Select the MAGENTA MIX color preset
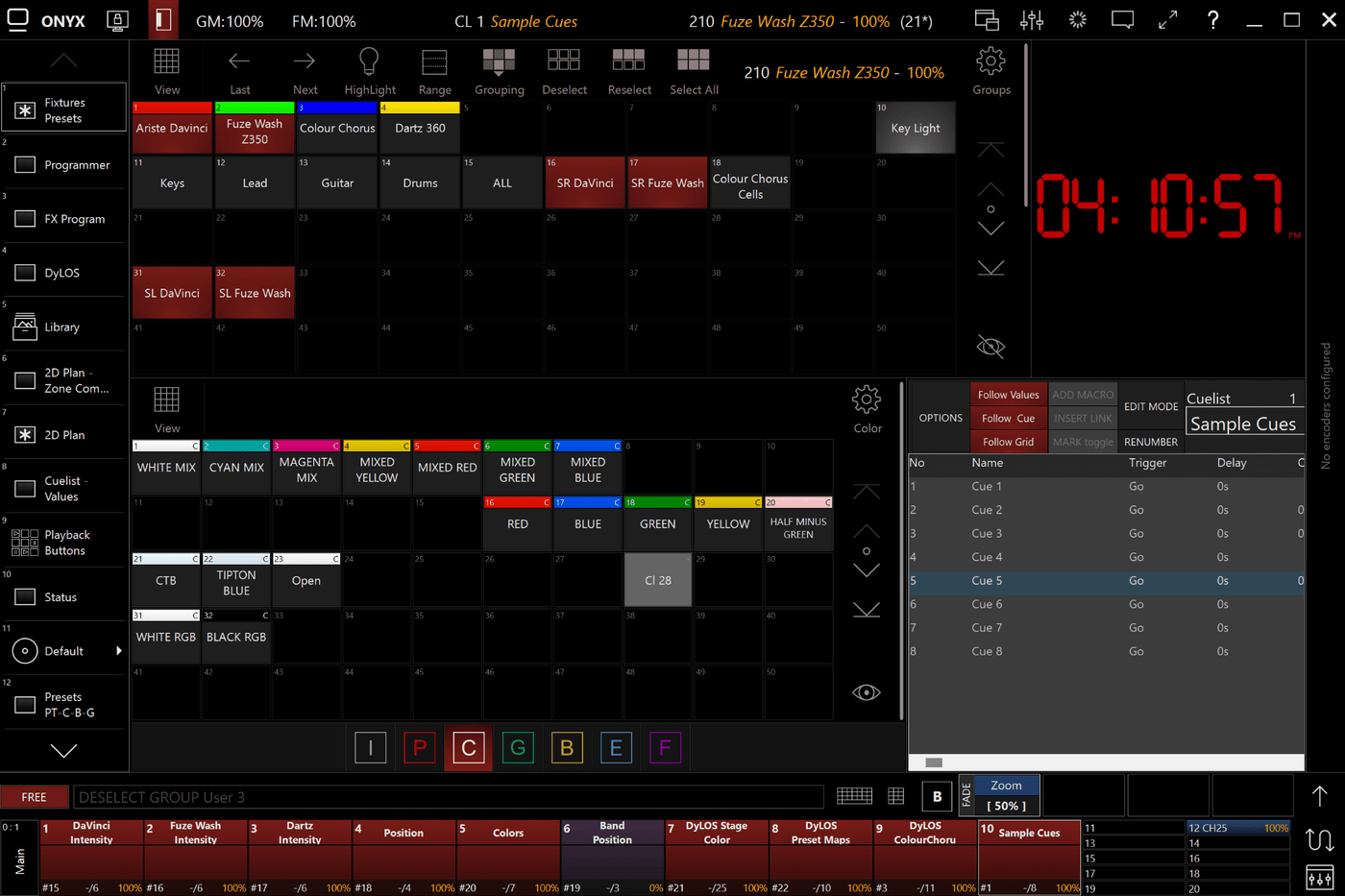The width and height of the screenshot is (1345, 896). (x=306, y=469)
